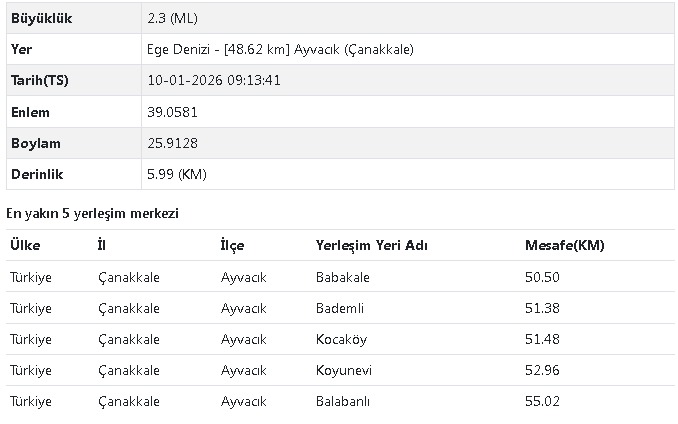The image size is (678, 424).
Task: Click the Koyunevi settlement name
Action: tap(343, 370)
